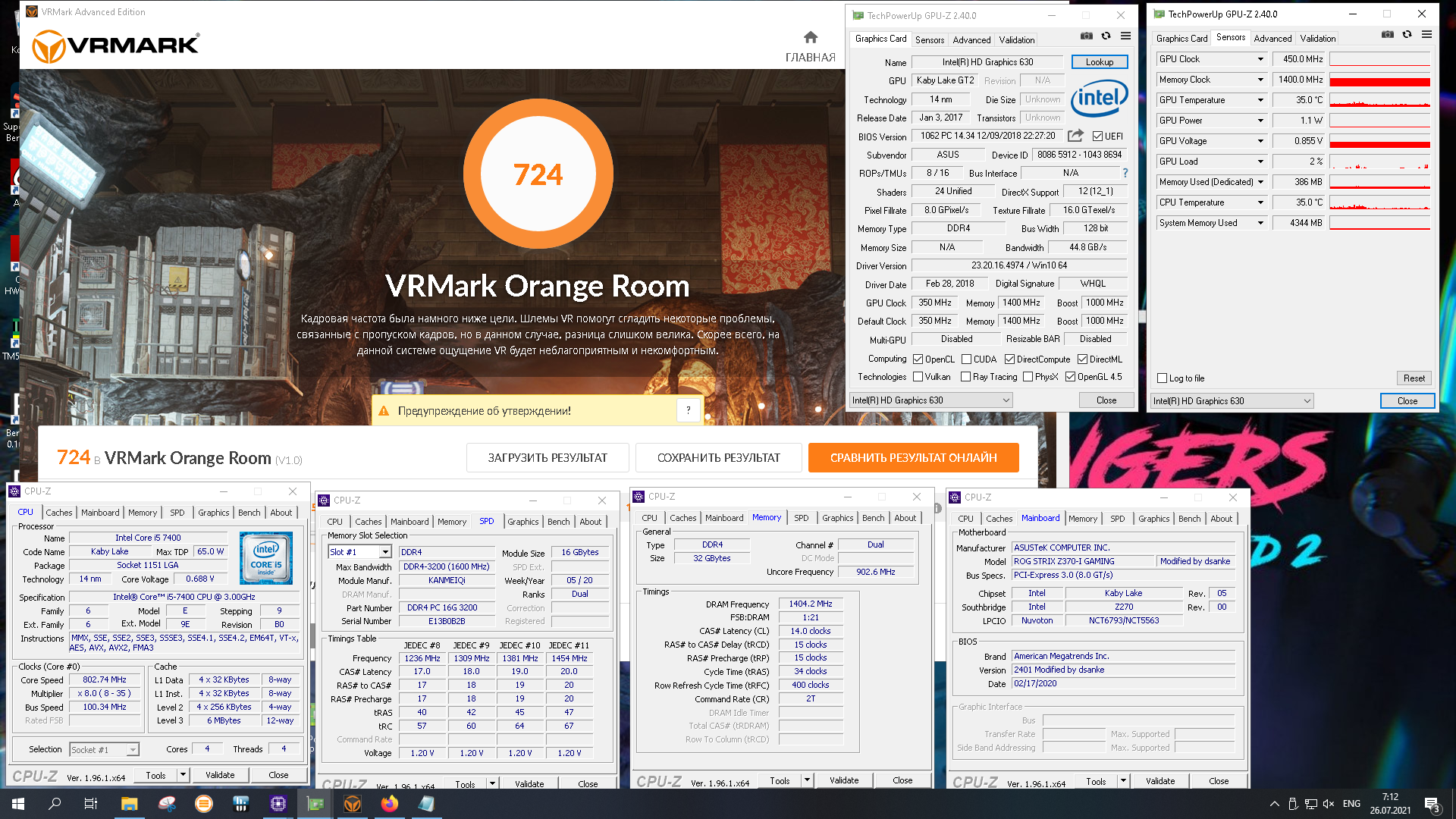Screen dimensions: 1456x819
Task: Click Validate in the CPU-Z Memory window
Action: pos(844,780)
